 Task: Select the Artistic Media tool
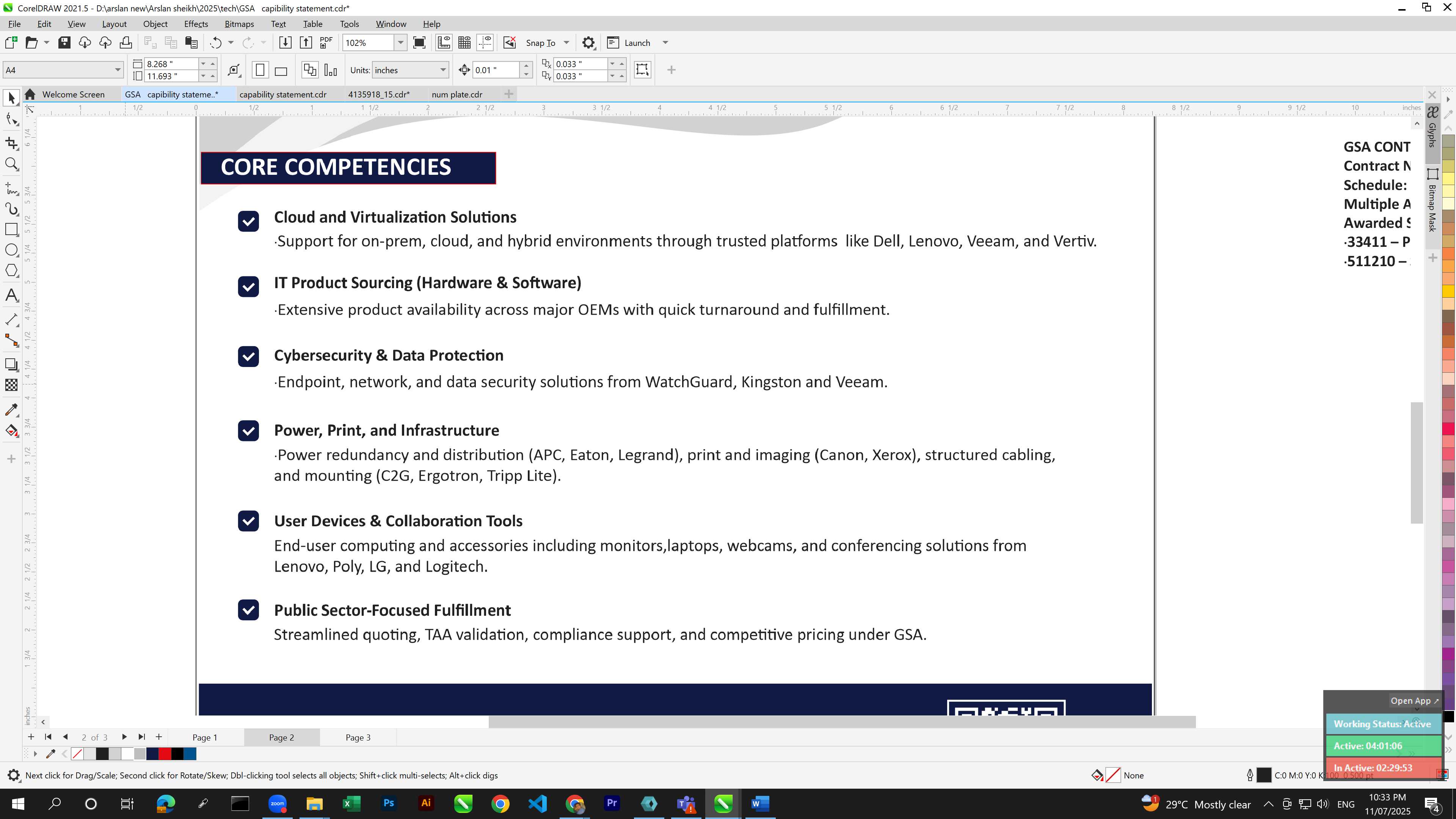[x=11, y=209]
